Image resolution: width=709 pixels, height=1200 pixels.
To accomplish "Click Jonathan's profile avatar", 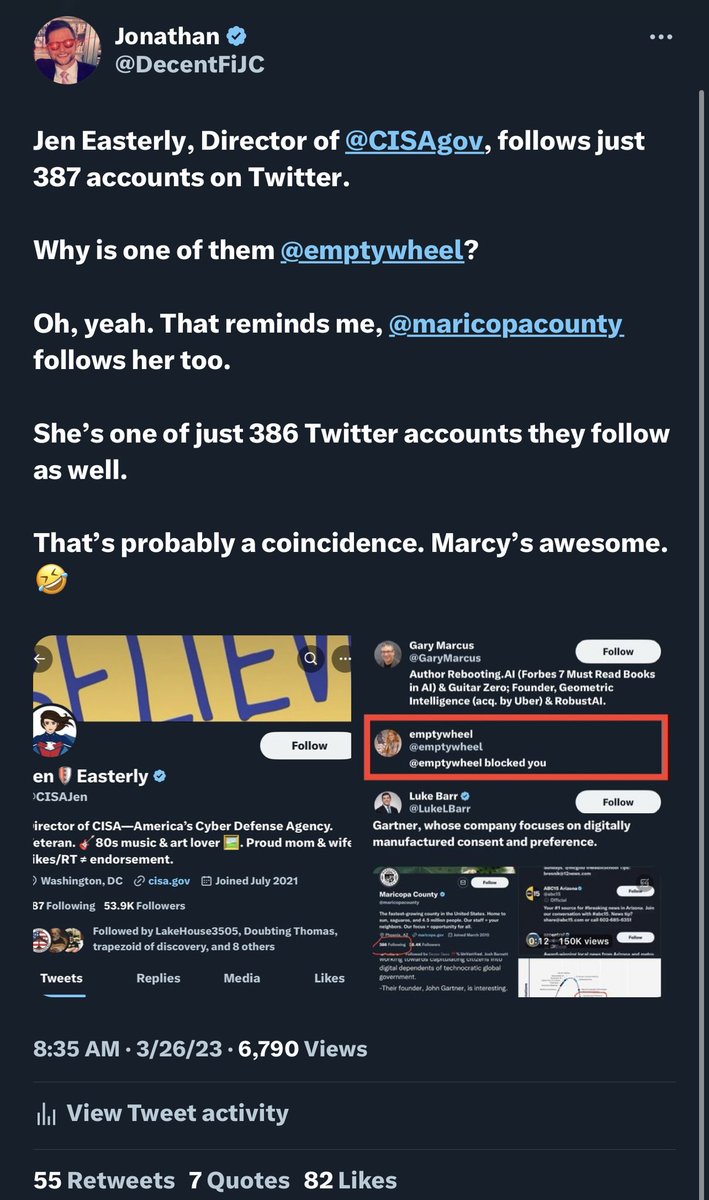I will click(66, 51).
